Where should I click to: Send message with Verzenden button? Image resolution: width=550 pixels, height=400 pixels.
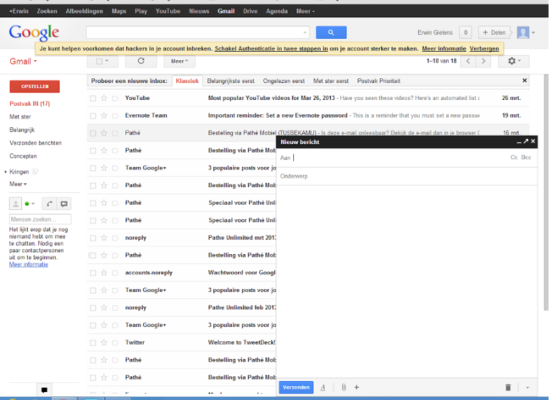[x=296, y=387]
